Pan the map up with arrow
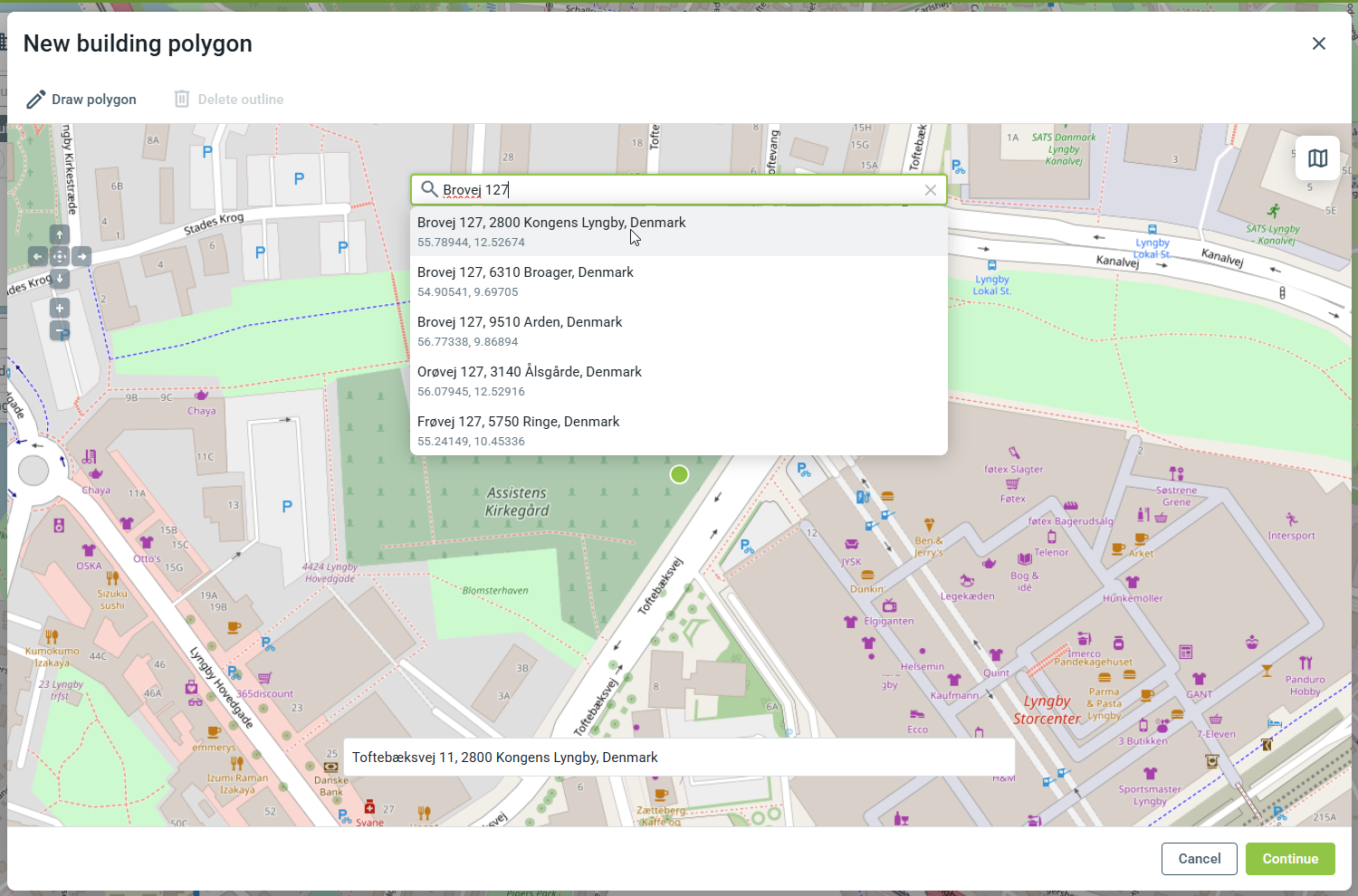 (60, 234)
